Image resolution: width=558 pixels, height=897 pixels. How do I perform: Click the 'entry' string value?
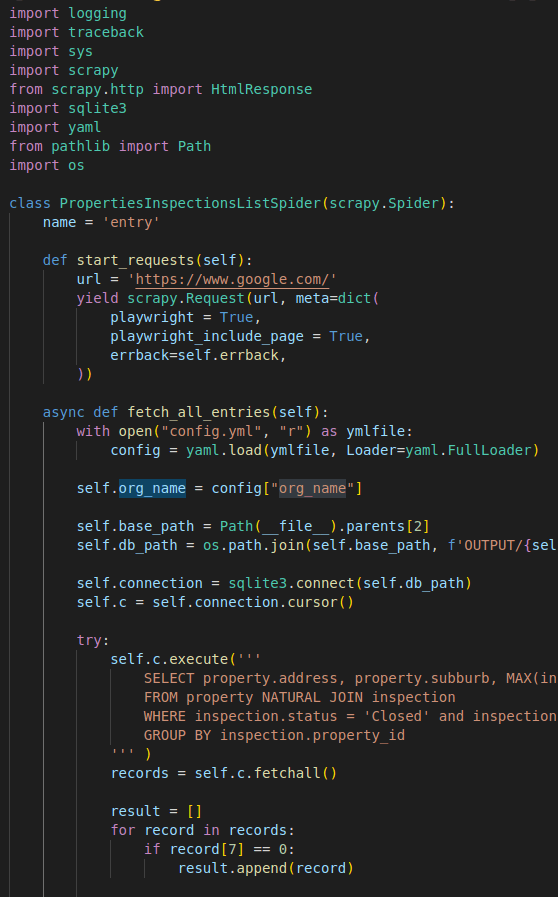point(131,223)
